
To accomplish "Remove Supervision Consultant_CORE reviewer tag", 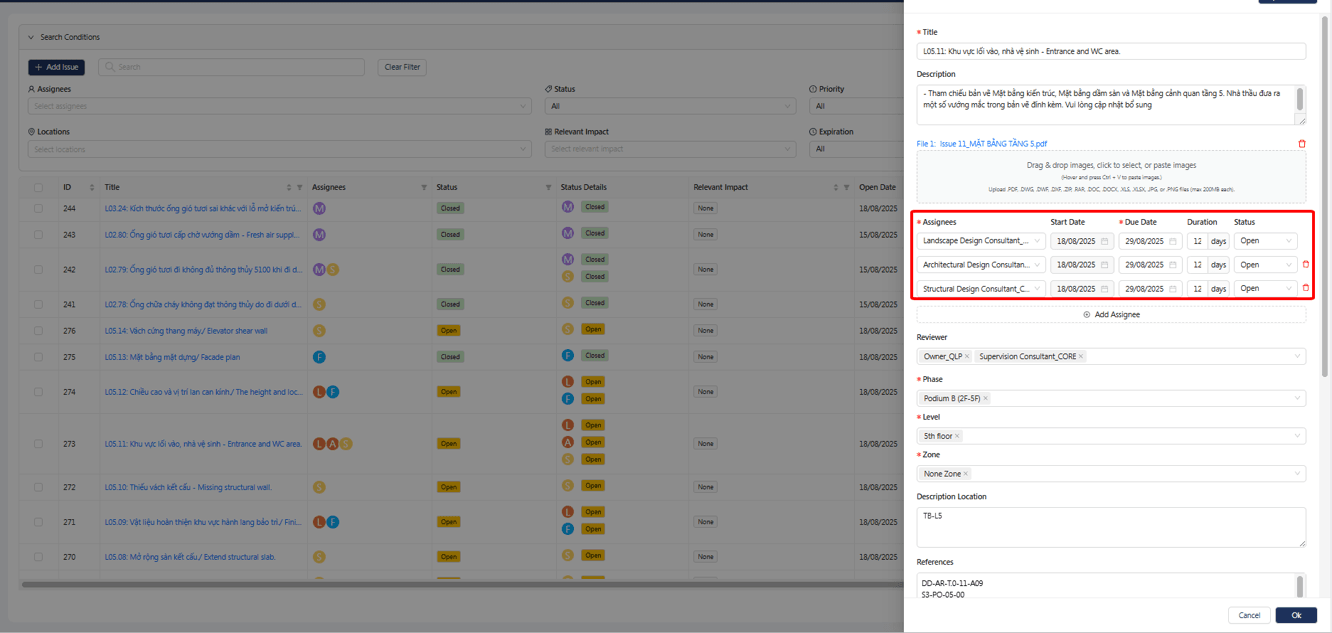I will [x=1081, y=357].
